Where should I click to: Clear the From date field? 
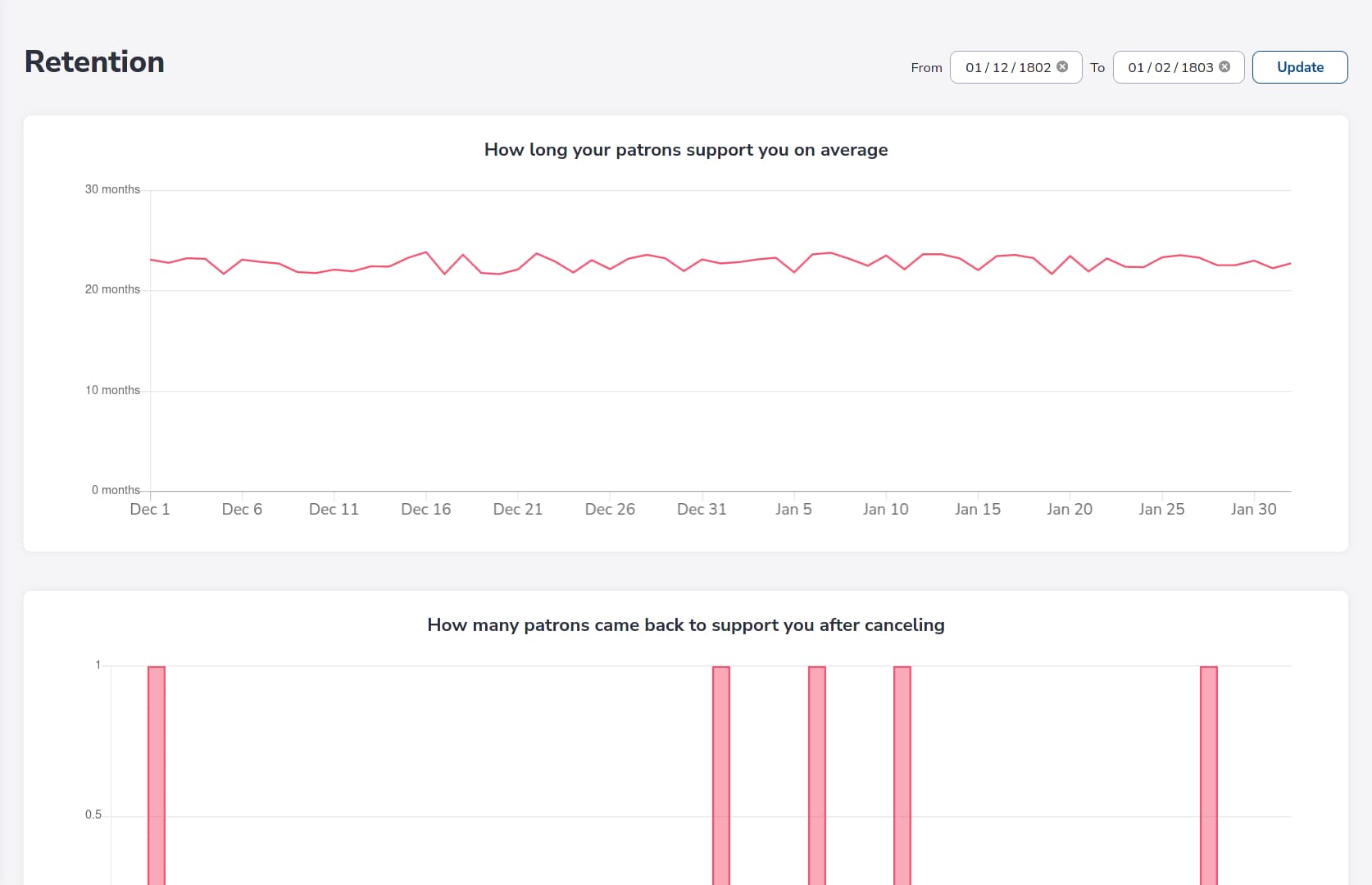tap(1062, 66)
